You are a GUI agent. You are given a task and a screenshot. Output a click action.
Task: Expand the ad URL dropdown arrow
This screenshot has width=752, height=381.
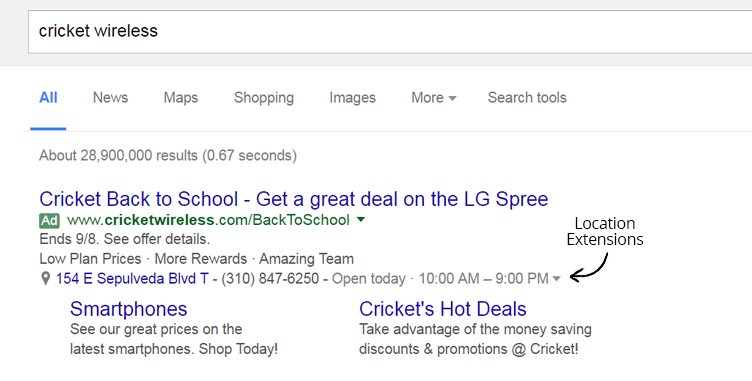point(361,220)
